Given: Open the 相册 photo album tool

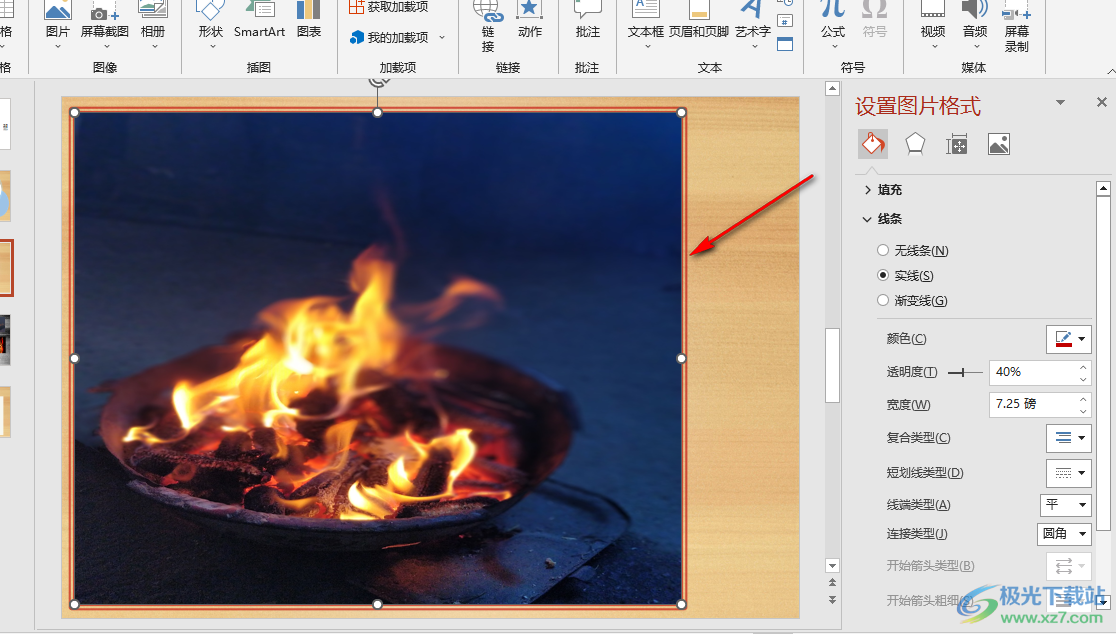Looking at the screenshot, I should tap(153, 20).
